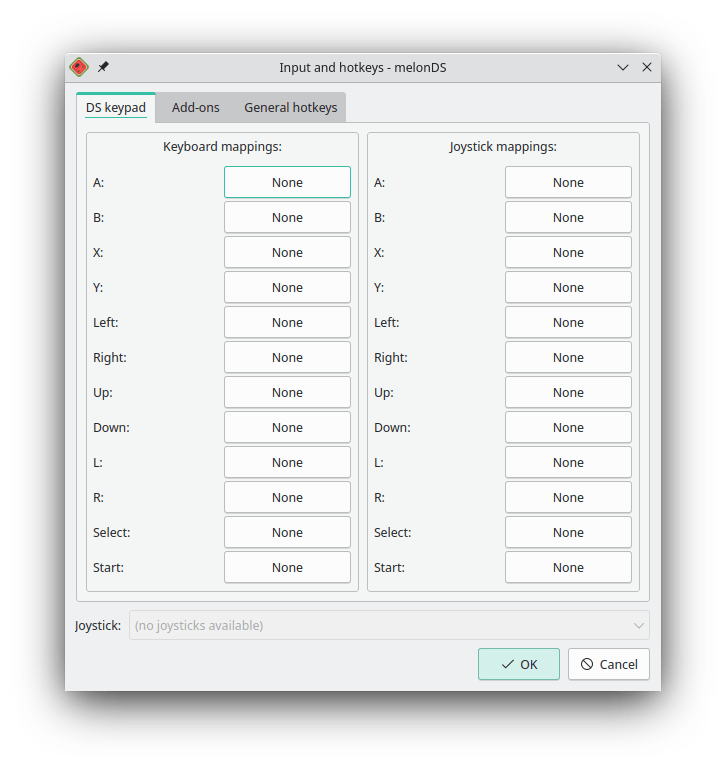Screen dimensions: 726x768
Task: Set joystick mapping for R shoulder
Action: [x=568, y=498]
